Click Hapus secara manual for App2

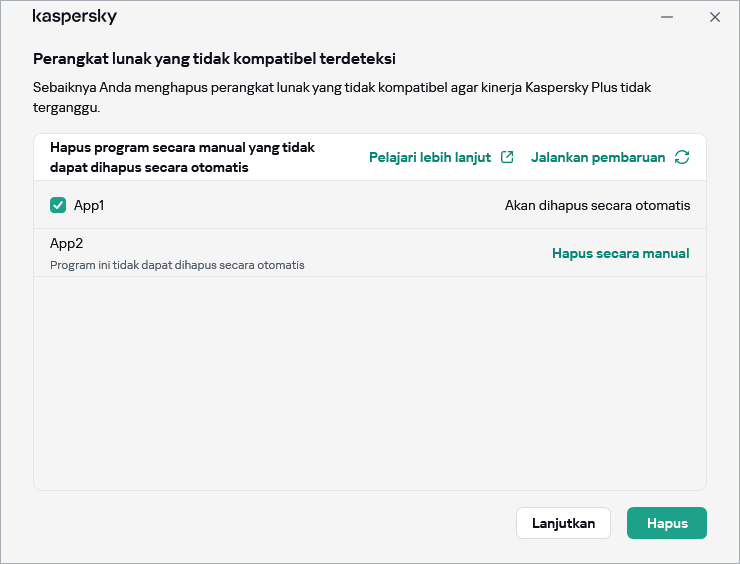(x=620, y=253)
